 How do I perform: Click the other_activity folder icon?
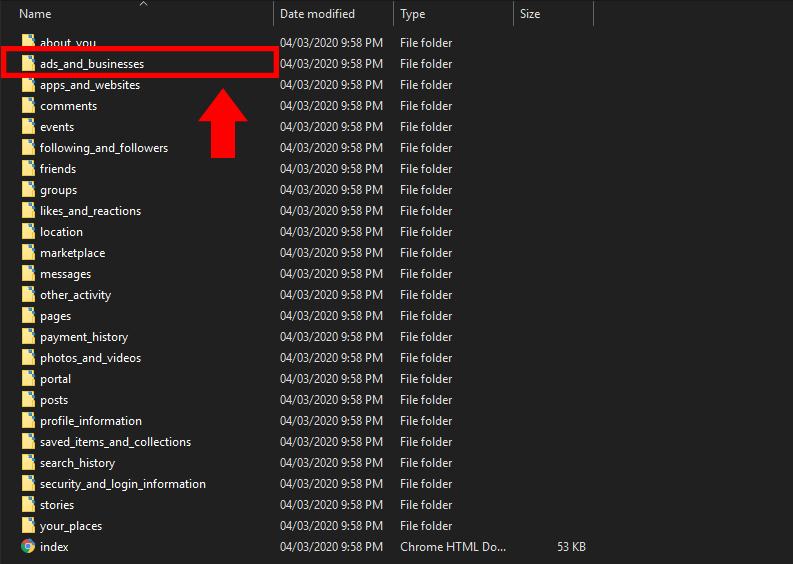(x=28, y=294)
